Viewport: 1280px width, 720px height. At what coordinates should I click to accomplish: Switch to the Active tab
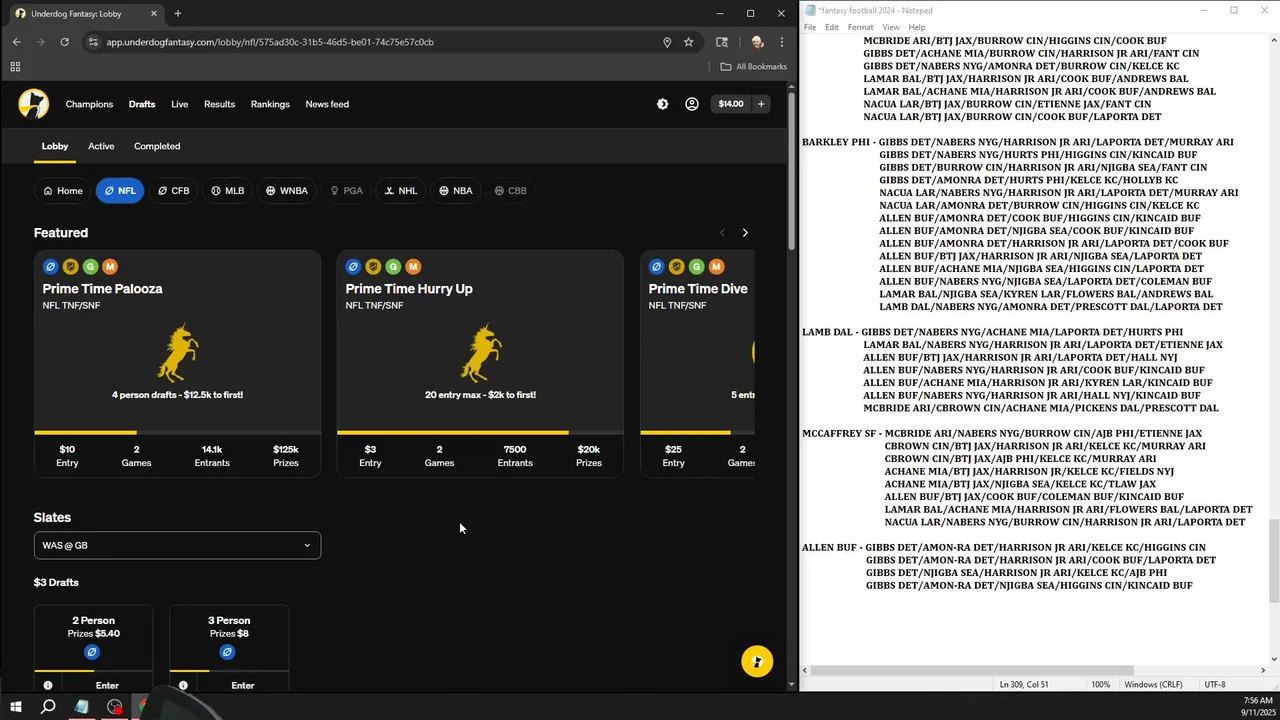coord(101,146)
